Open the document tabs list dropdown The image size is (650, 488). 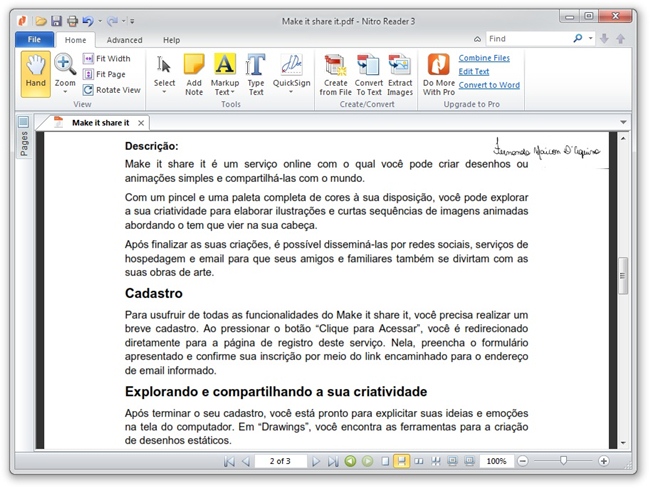click(x=623, y=122)
